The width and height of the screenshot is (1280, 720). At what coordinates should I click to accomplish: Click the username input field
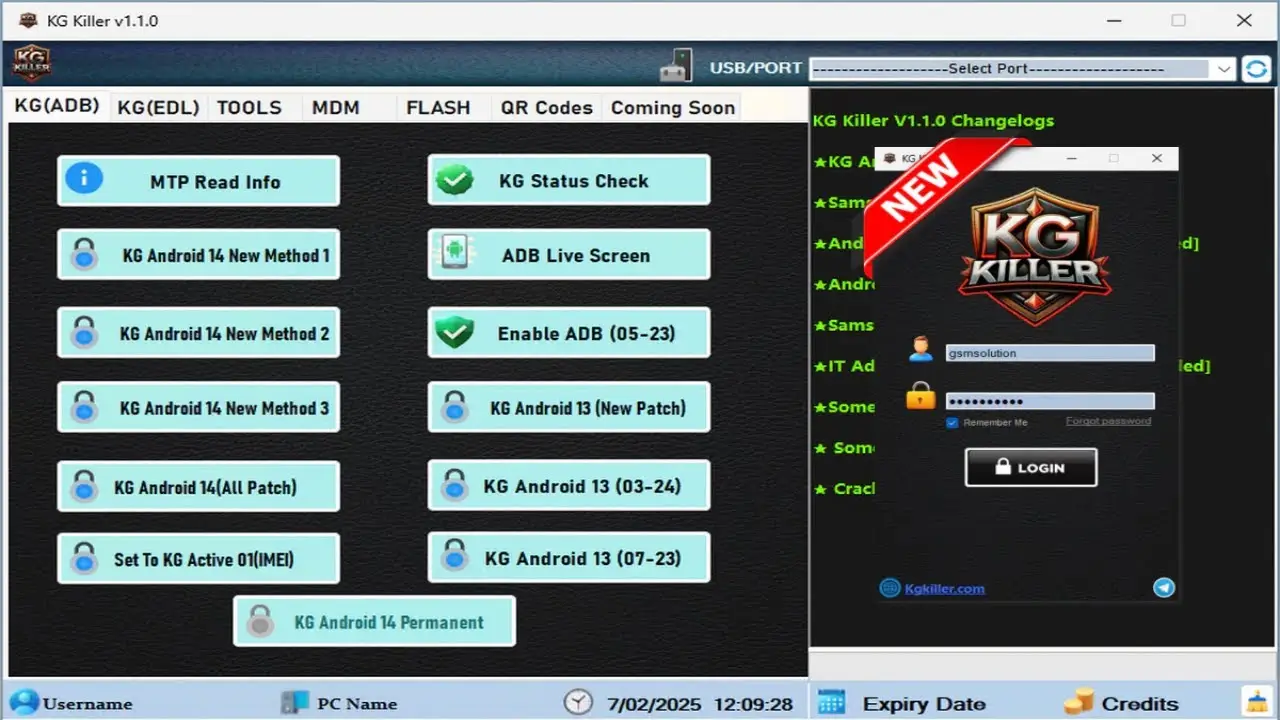click(1050, 353)
